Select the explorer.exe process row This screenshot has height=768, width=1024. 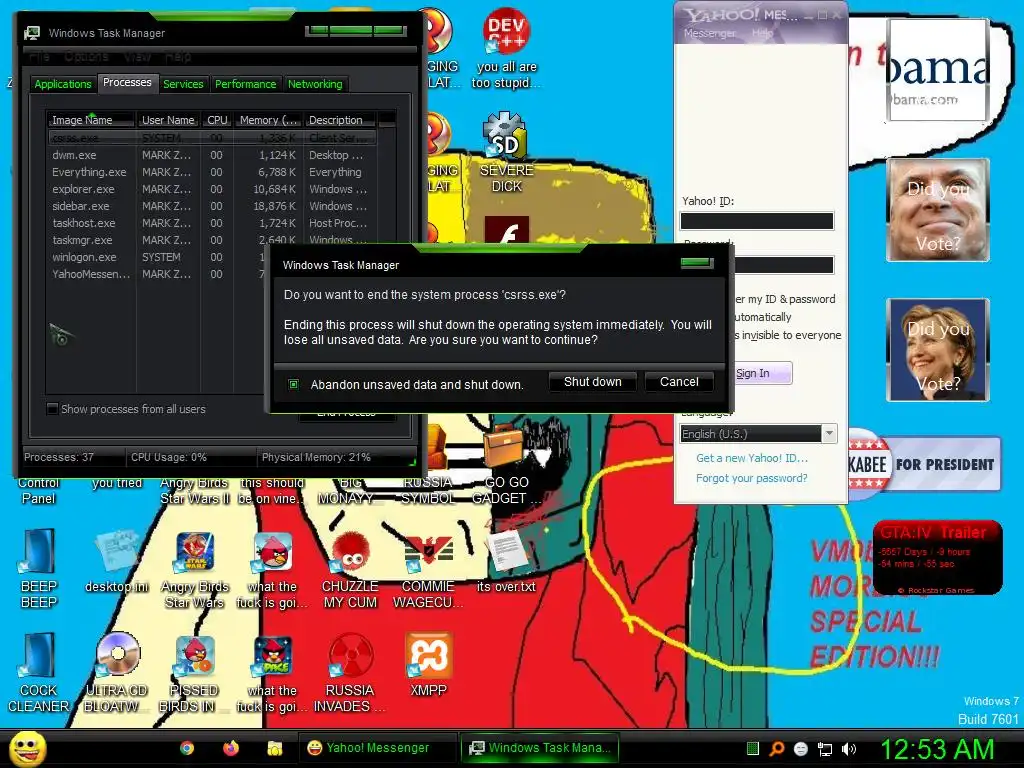click(212, 189)
